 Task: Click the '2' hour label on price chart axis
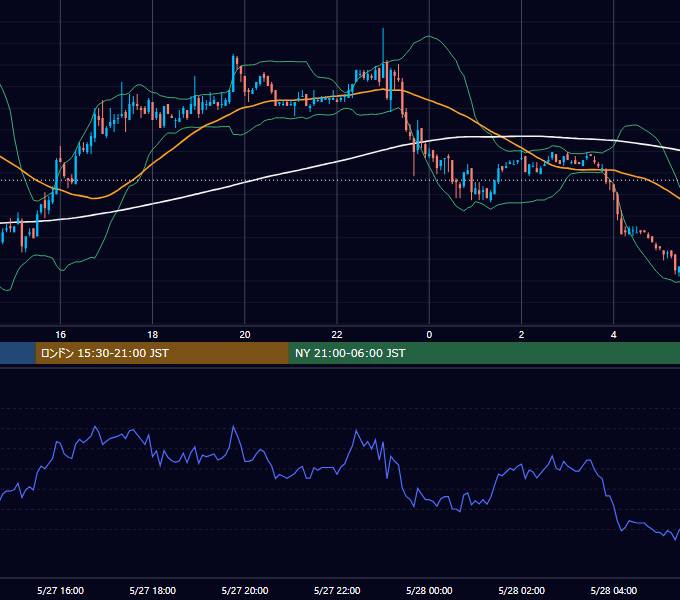coord(521,335)
